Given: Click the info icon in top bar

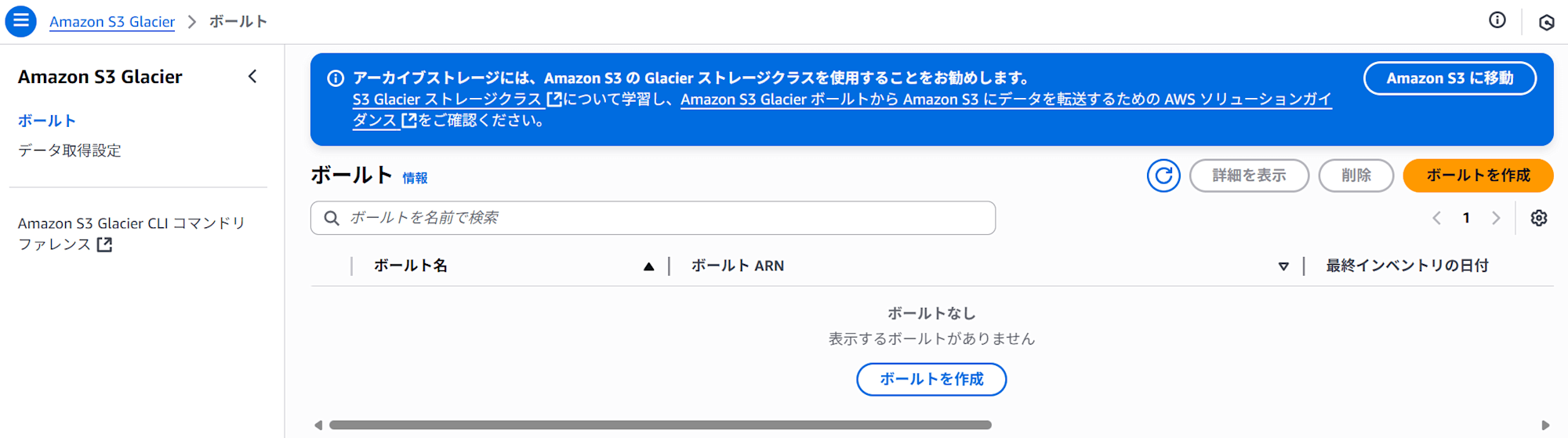Looking at the screenshot, I should (x=1497, y=20).
